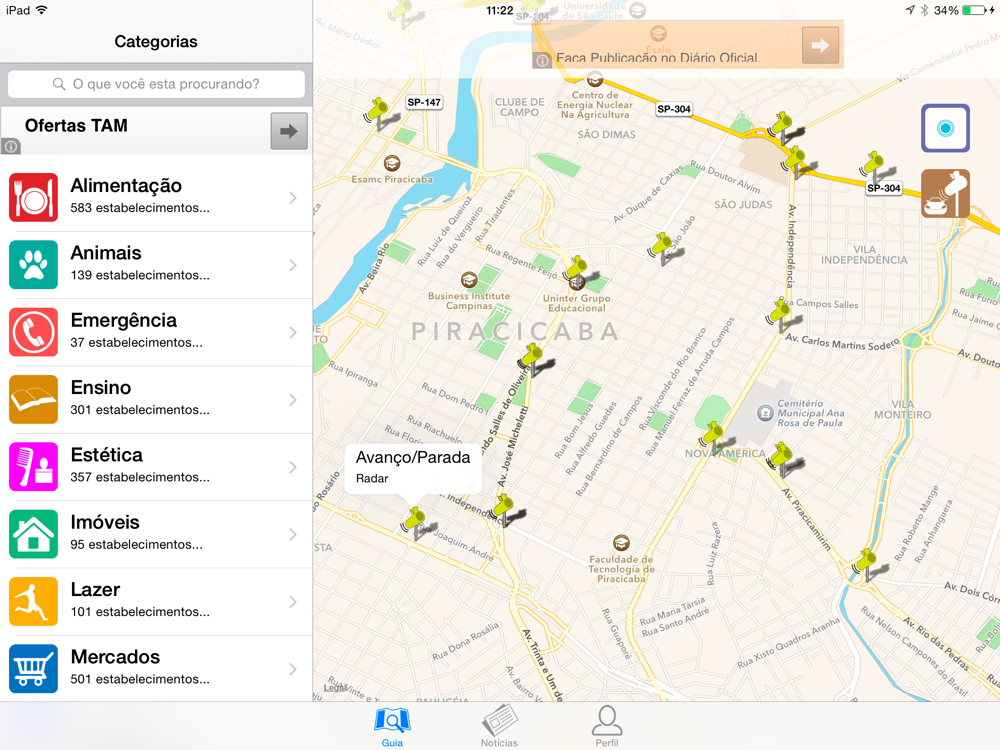Tap the yellow Lazer runner icon
Screen dimensions: 1000x750
click(x=33, y=601)
